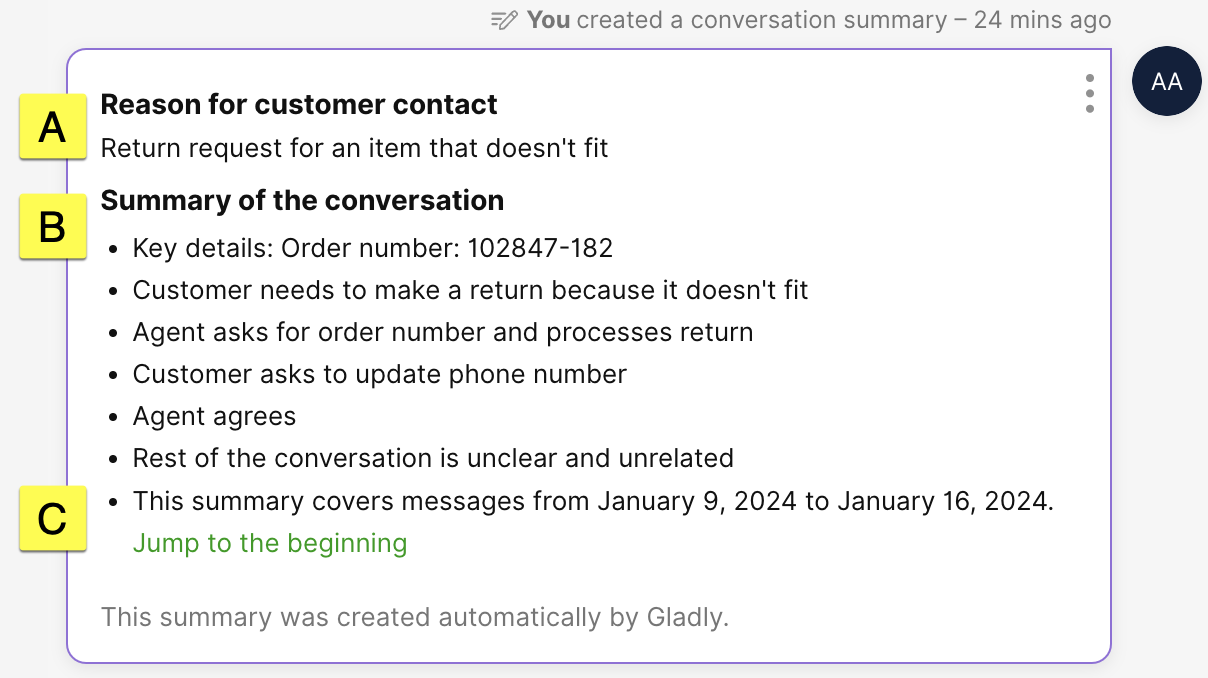This screenshot has height=678, width=1208.
Task: Click the bold You author name
Action: coord(548,20)
